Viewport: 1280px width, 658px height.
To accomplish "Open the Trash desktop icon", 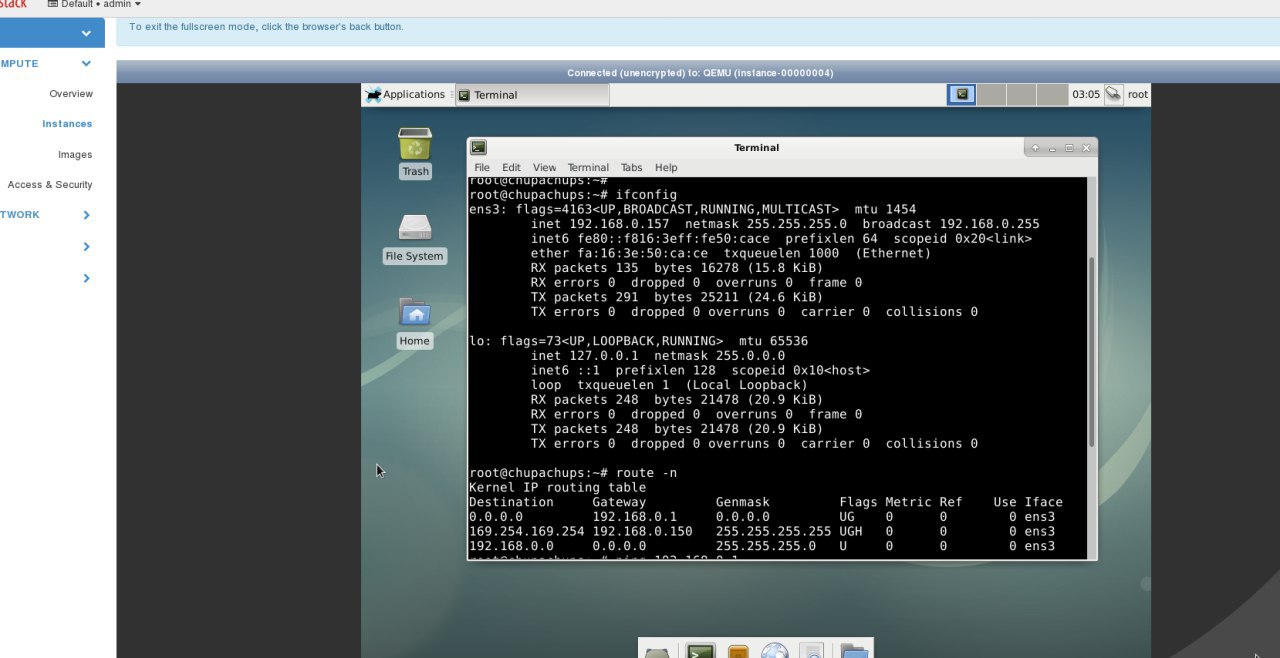I will click(x=415, y=152).
